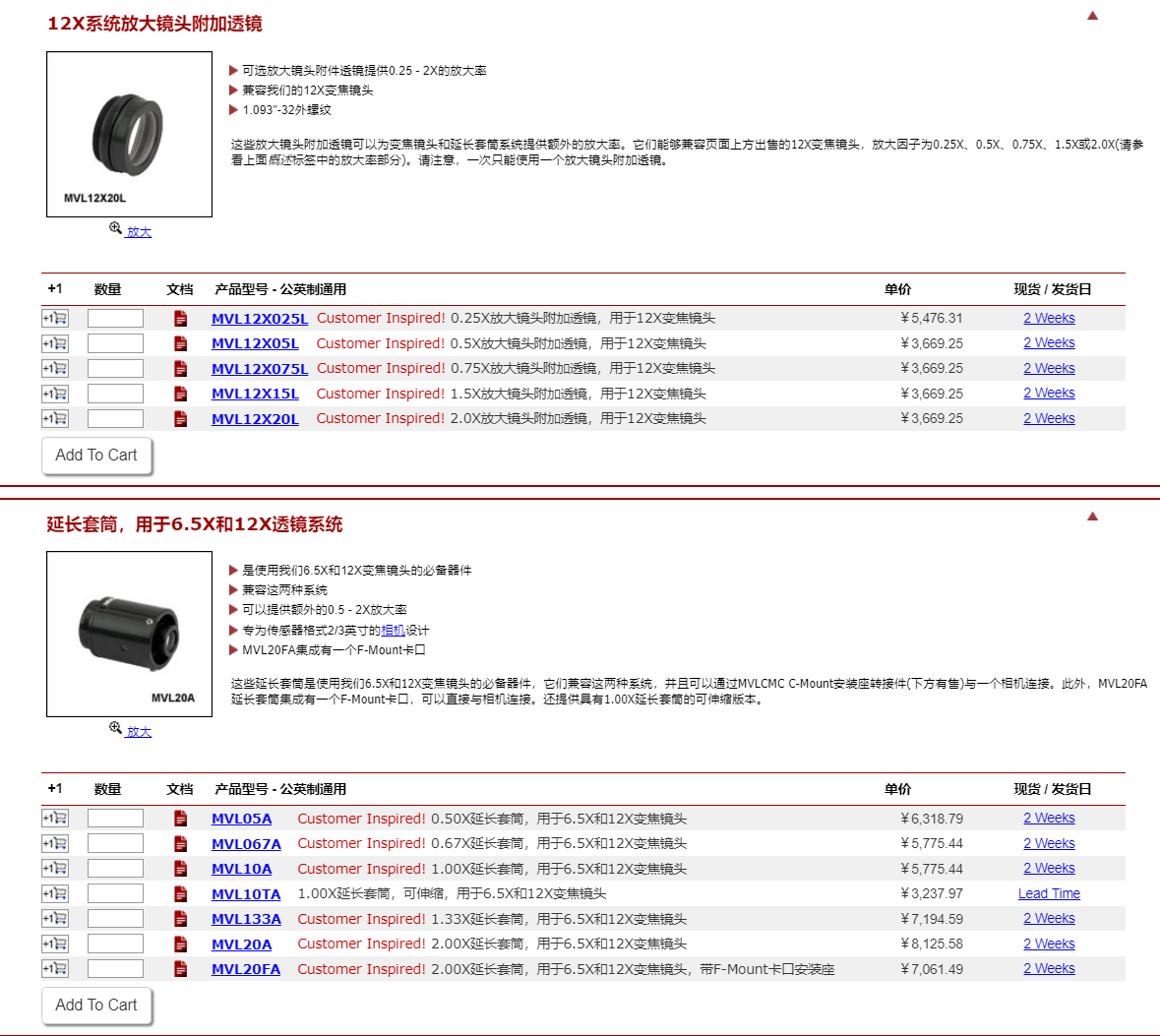This screenshot has height=1036, width=1160.
Task: Click add-to-cart icon for MVL12X025L
Action: point(55,319)
